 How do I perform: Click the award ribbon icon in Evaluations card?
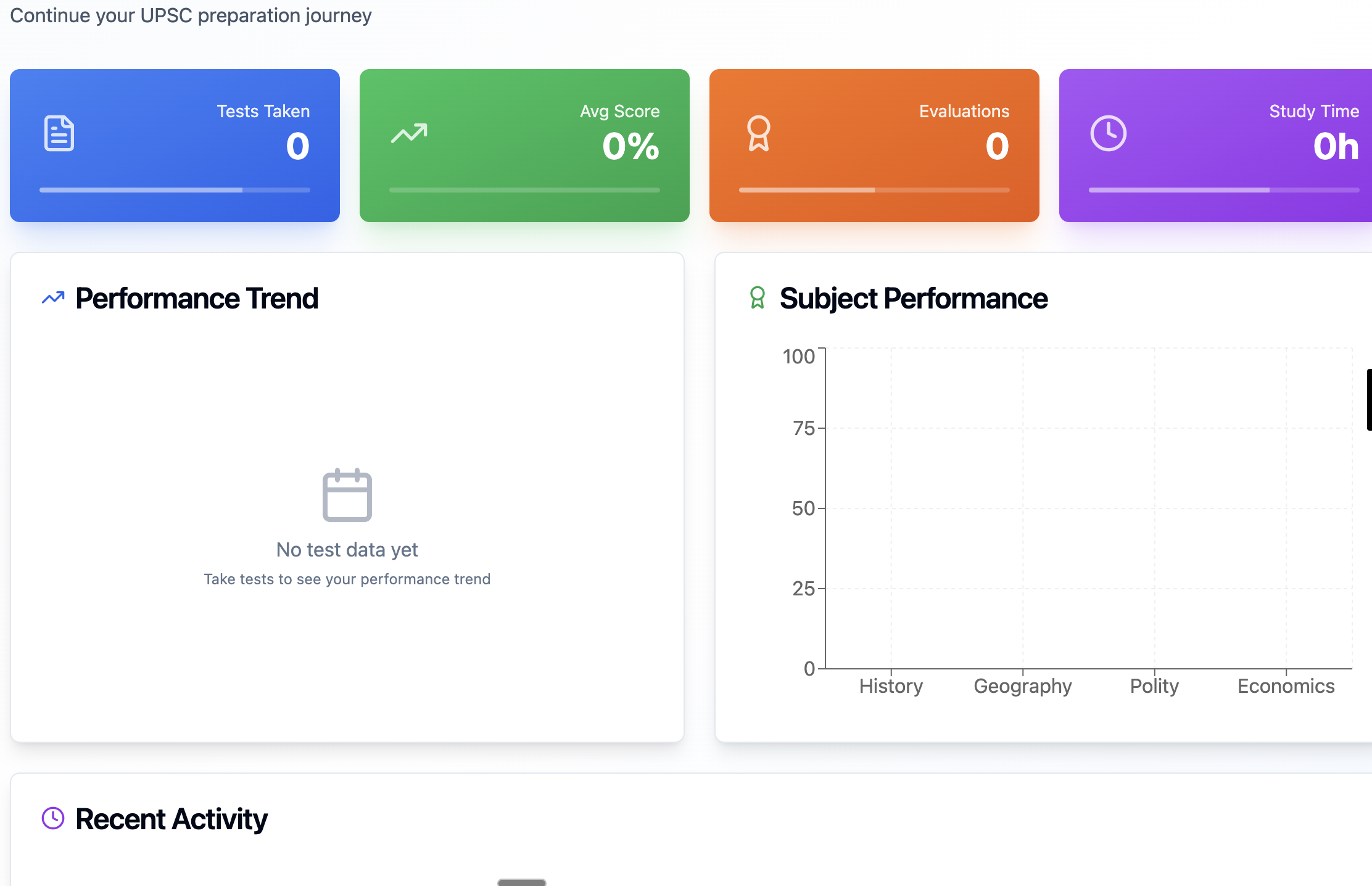tap(758, 133)
